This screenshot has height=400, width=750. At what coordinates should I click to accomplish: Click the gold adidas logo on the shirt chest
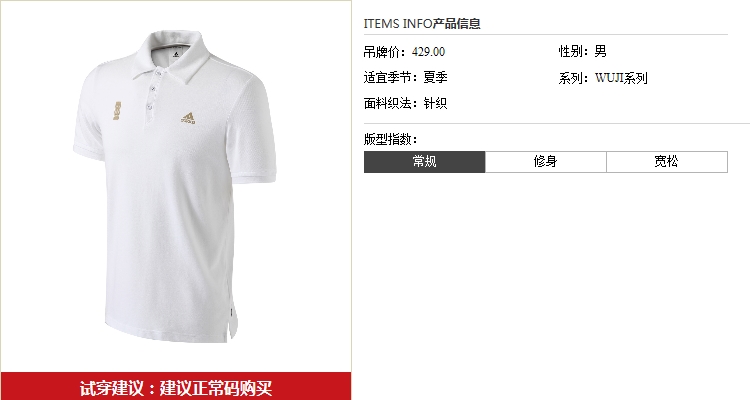188,119
